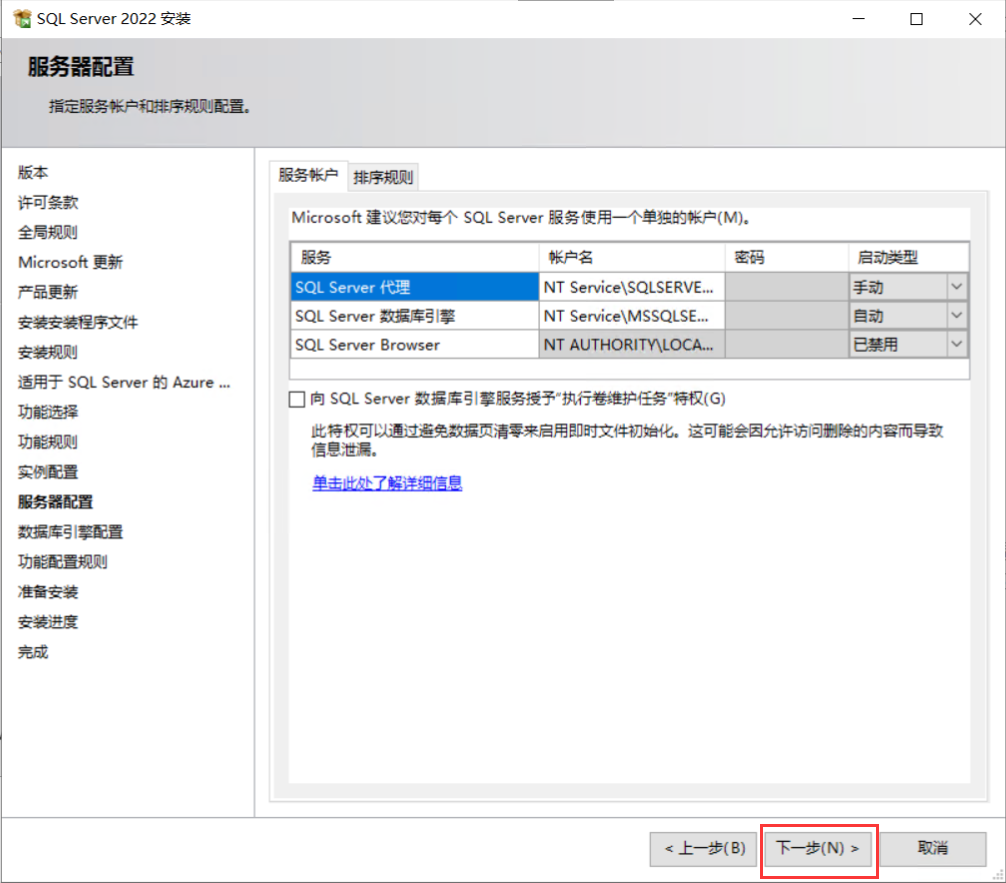Image resolution: width=1006 pixels, height=883 pixels.
Task: Open startup type dropdown for SQL Server 代理
Action: click(x=956, y=287)
